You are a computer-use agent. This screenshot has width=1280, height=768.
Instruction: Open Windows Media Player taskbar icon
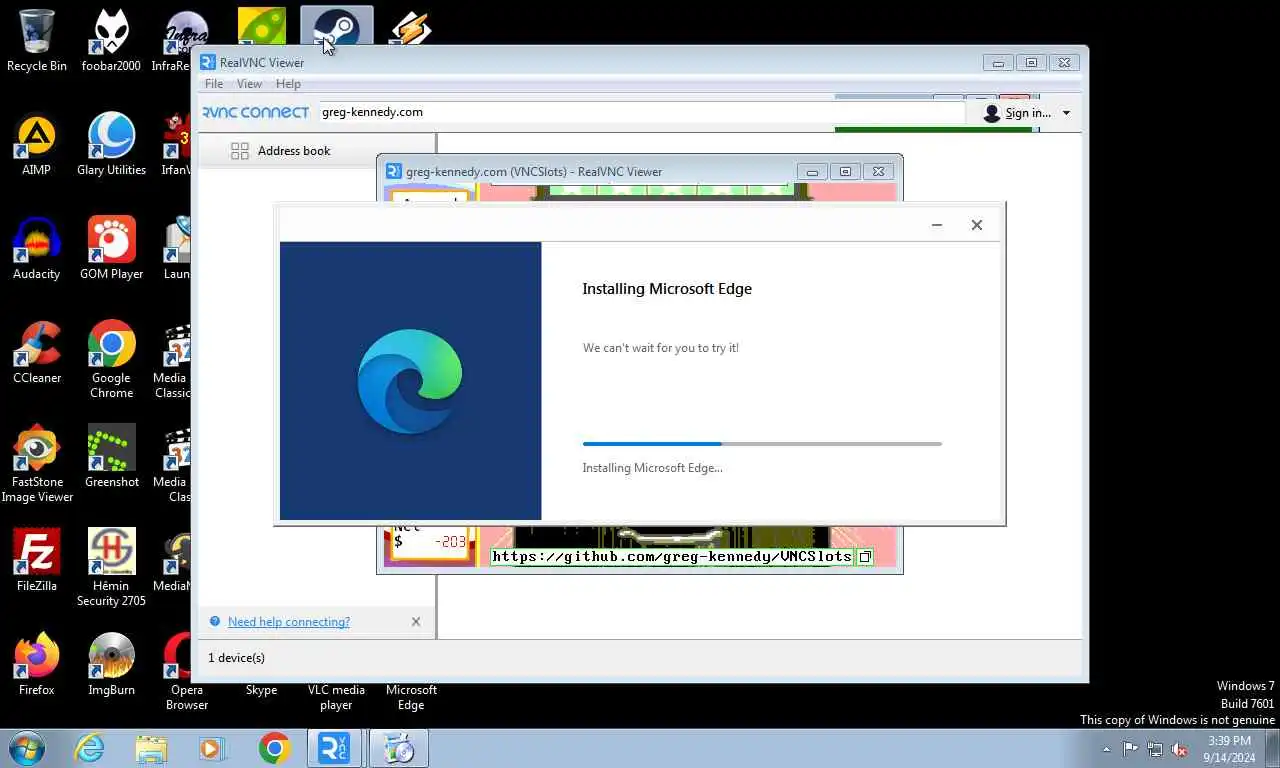point(212,748)
